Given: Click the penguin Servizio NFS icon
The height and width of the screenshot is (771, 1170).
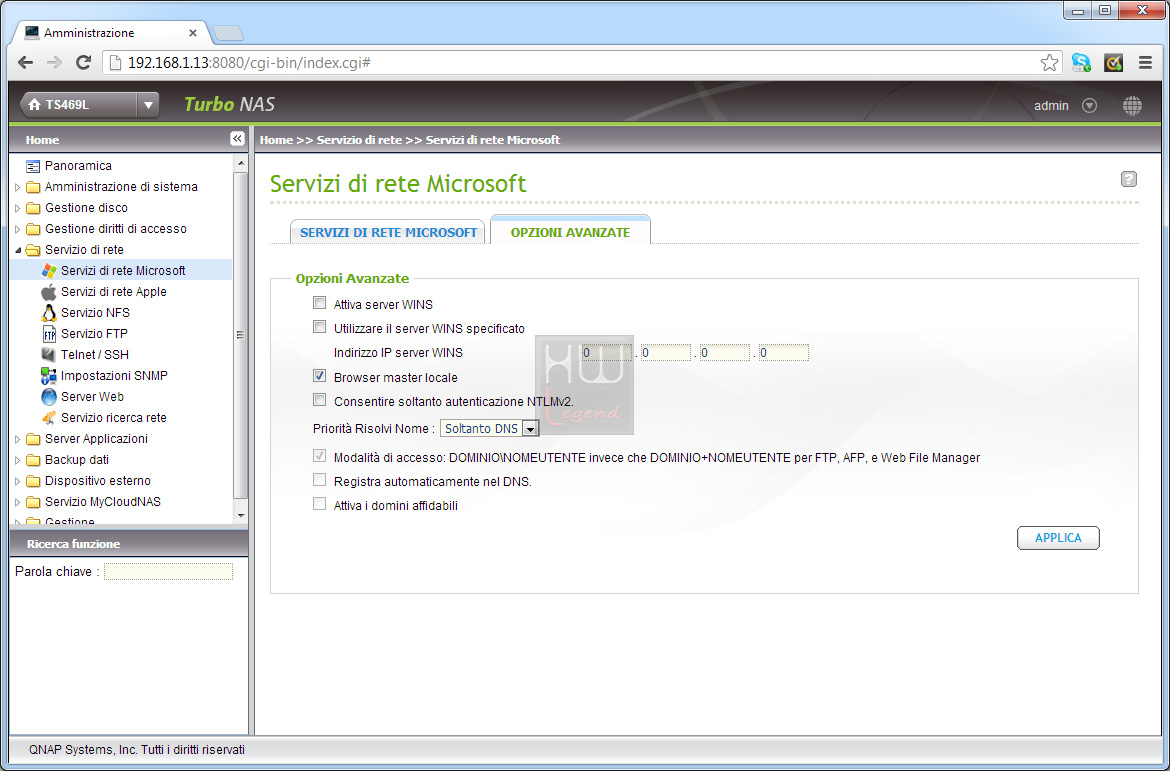Looking at the screenshot, I should coord(49,313).
